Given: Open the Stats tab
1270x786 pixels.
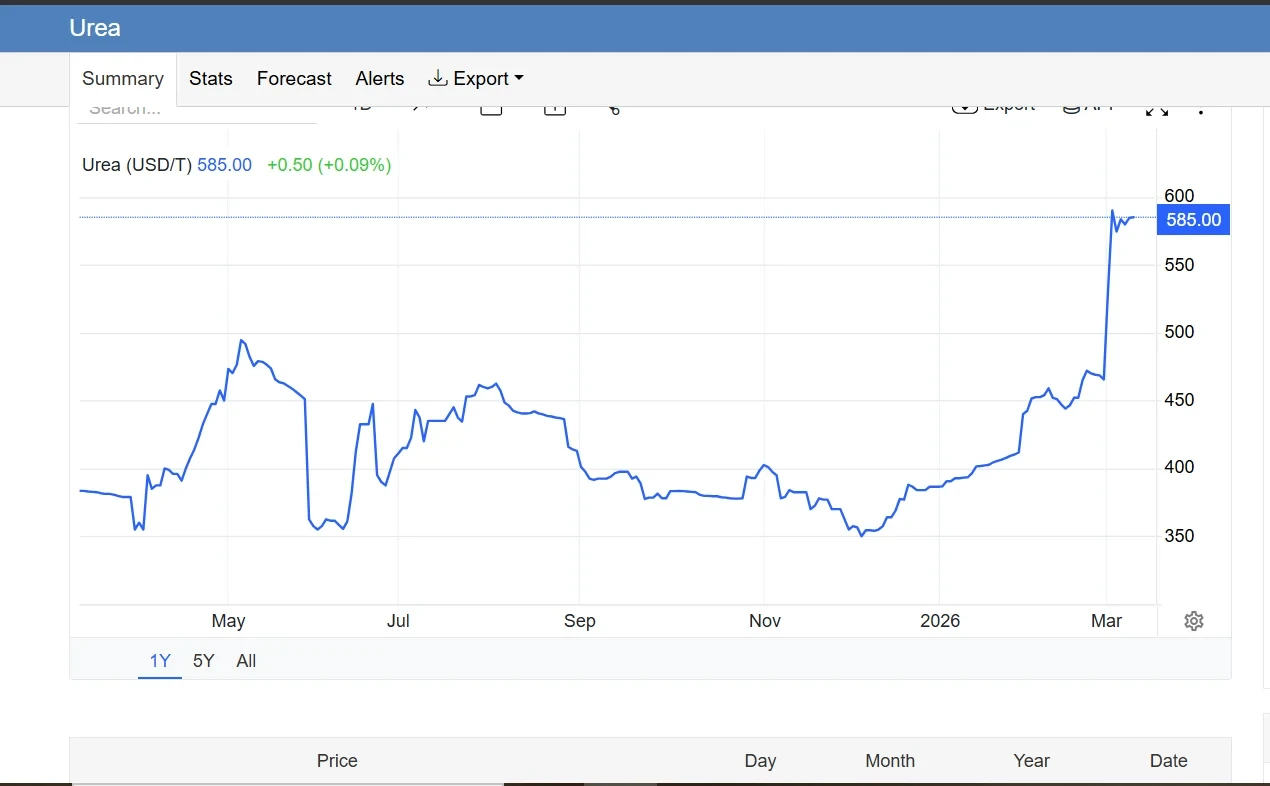Looking at the screenshot, I should (211, 79).
